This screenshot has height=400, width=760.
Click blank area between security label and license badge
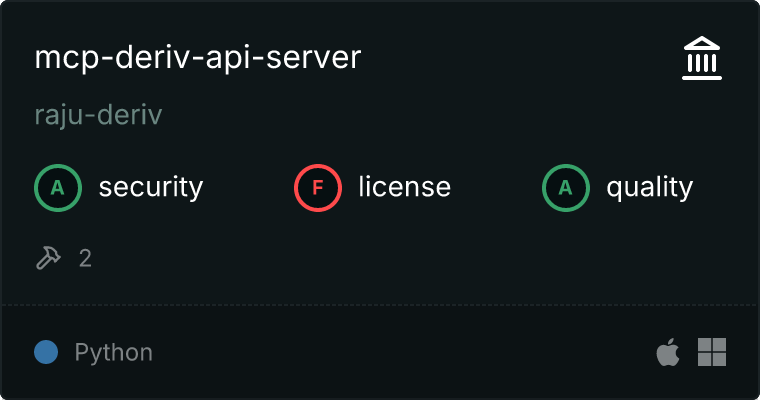click(248, 187)
